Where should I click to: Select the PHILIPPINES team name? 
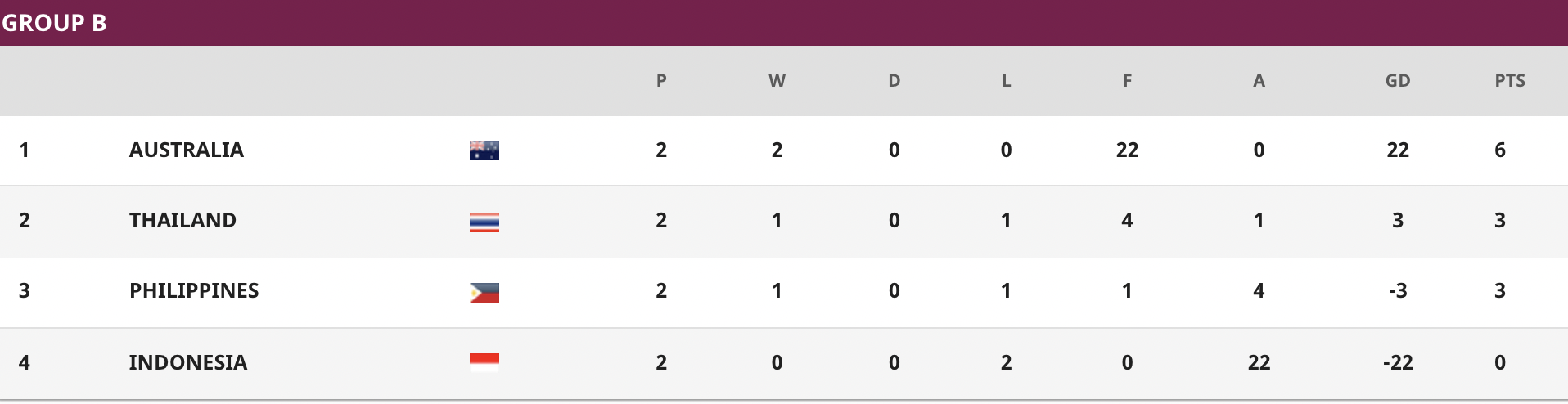pyautogui.click(x=194, y=290)
